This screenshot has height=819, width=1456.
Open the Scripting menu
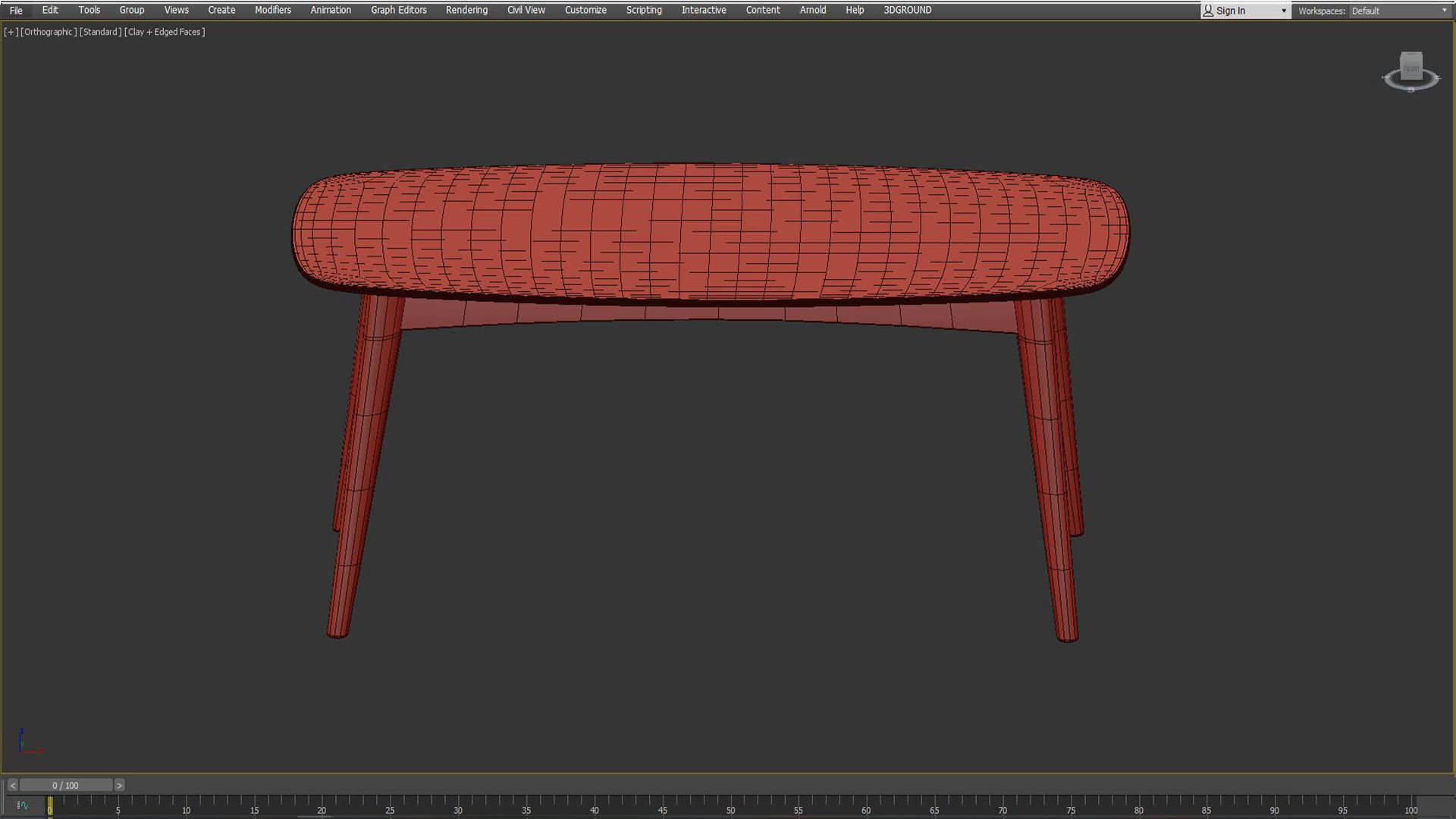click(x=644, y=10)
